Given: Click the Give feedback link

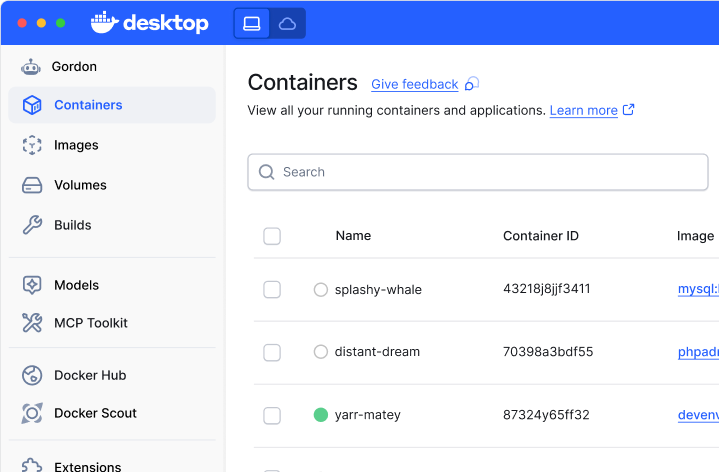Looking at the screenshot, I should point(415,84).
